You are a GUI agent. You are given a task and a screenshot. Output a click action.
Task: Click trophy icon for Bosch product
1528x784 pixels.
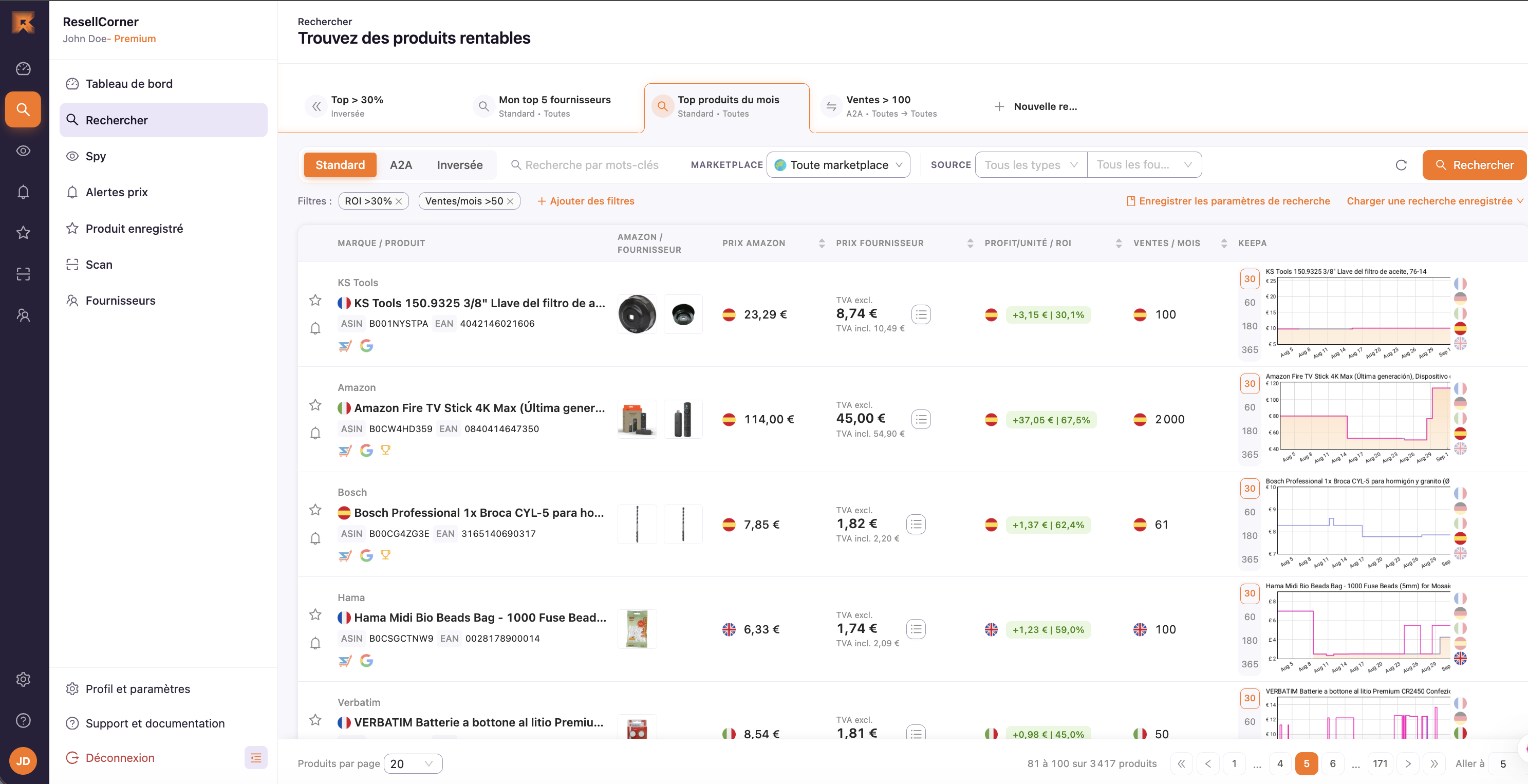click(385, 555)
